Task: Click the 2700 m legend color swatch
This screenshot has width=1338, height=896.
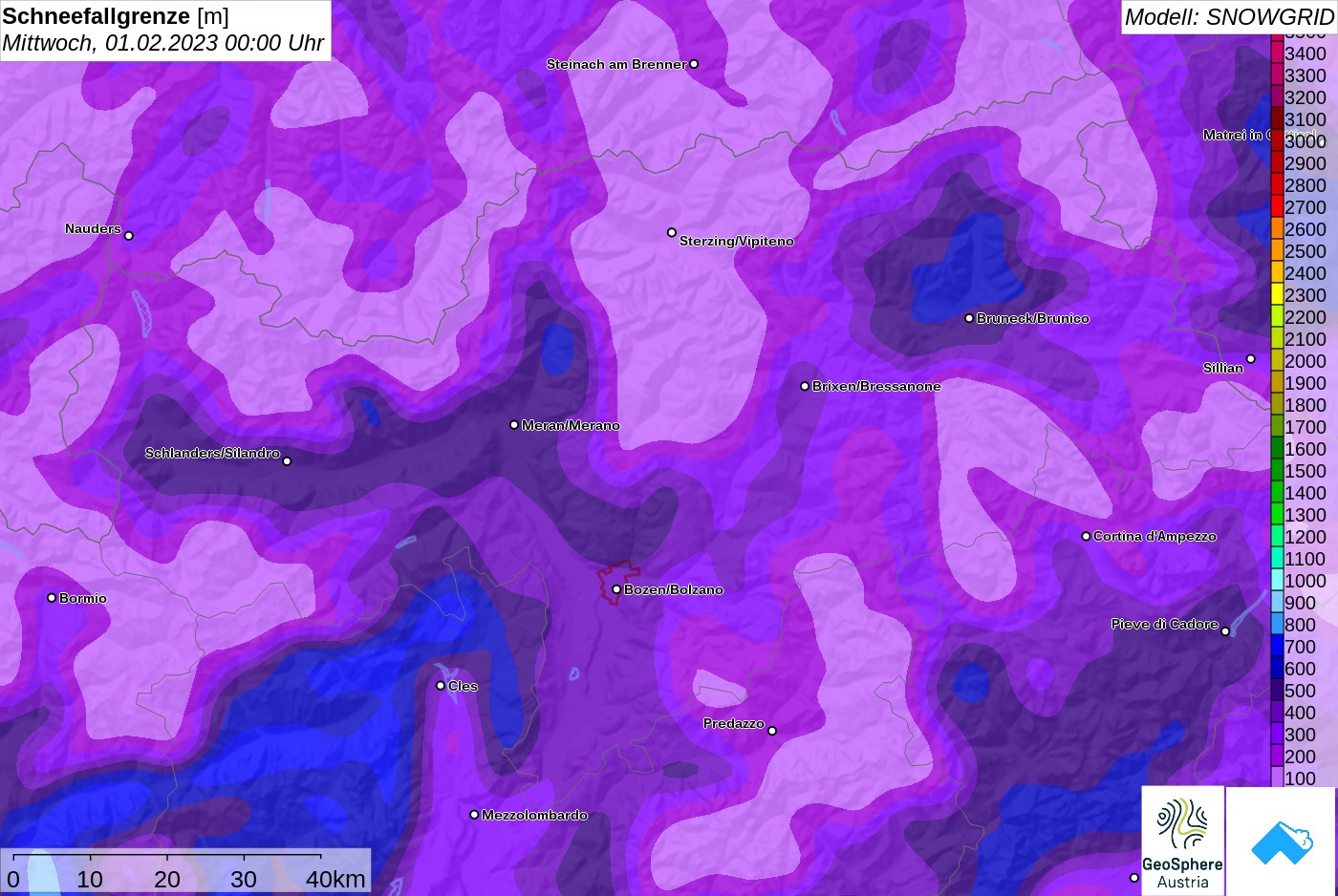Action: [x=1277, y=206]
